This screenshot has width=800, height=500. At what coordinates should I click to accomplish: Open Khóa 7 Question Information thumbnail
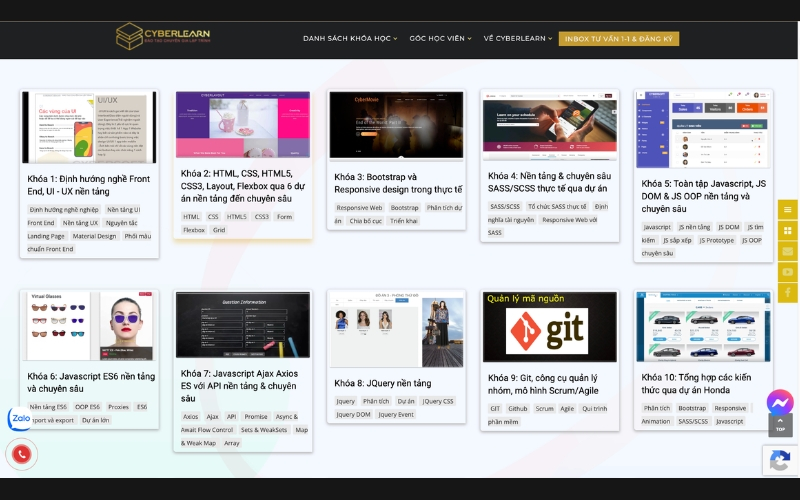point(243,324)
